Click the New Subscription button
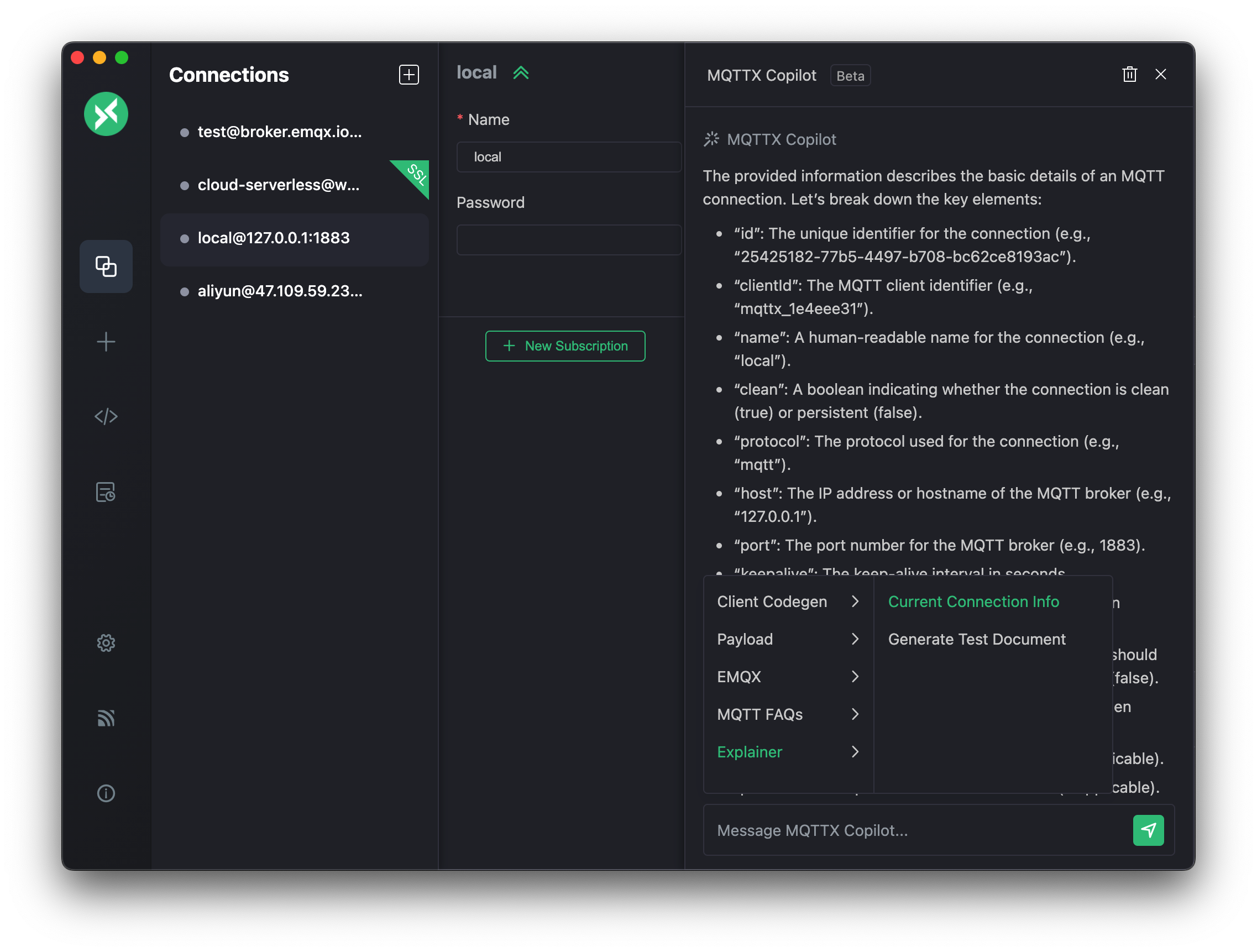The height and width of the screenshot is (952, 1257). 565,345
